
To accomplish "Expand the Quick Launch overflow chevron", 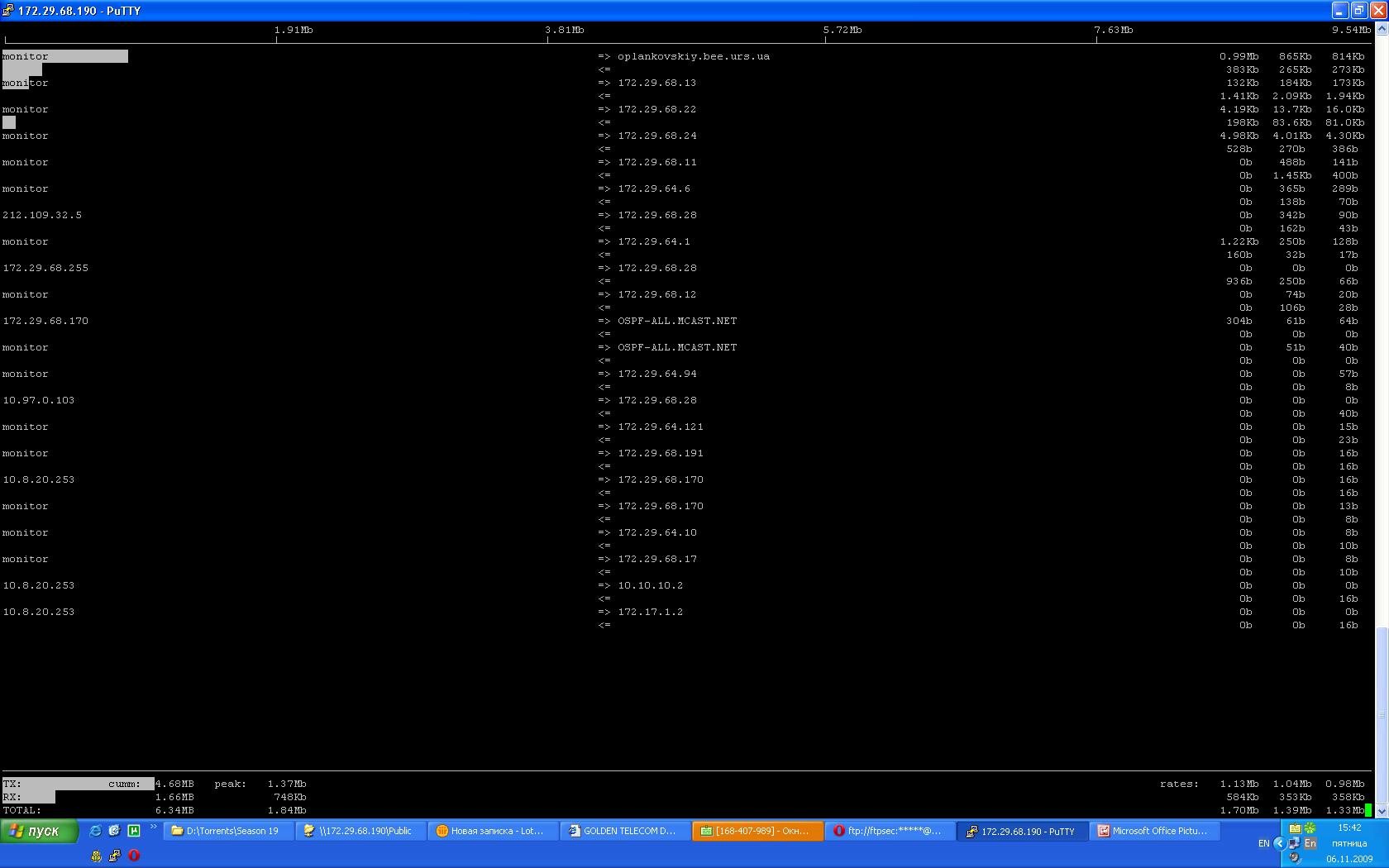I will (x=153, y=827).
